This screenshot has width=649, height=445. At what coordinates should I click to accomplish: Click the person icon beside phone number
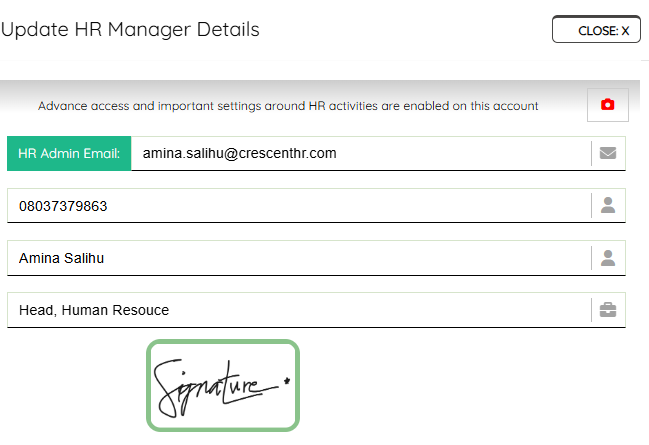click(608, 205)
